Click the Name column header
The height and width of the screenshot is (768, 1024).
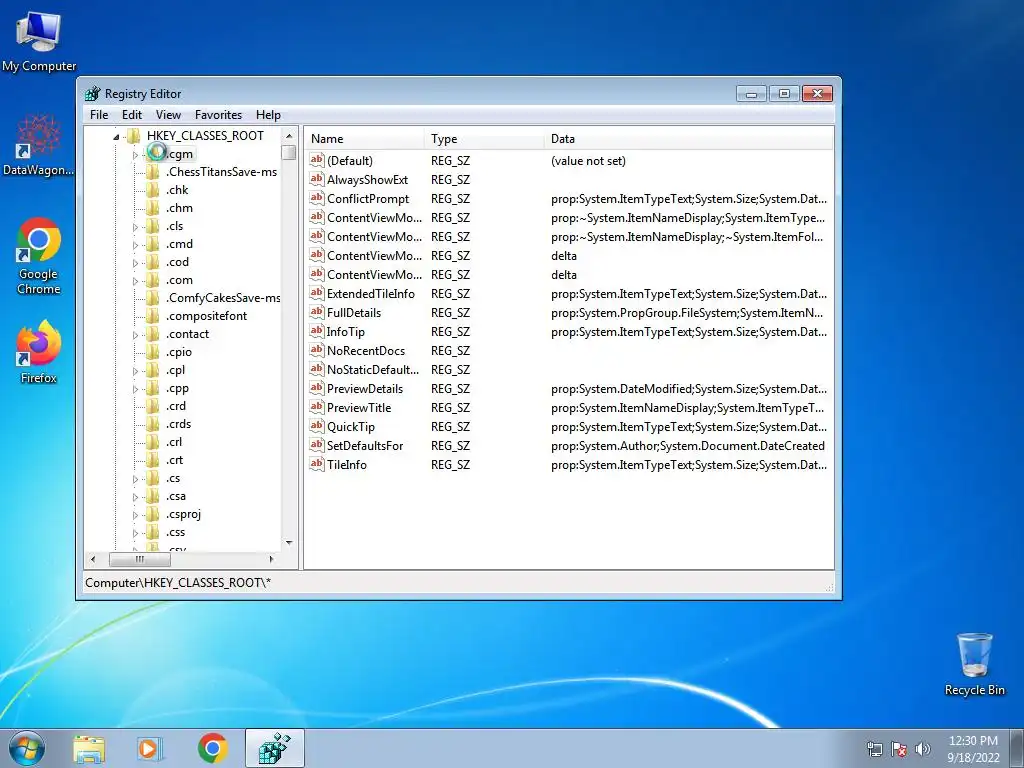(x=364, y=138)
